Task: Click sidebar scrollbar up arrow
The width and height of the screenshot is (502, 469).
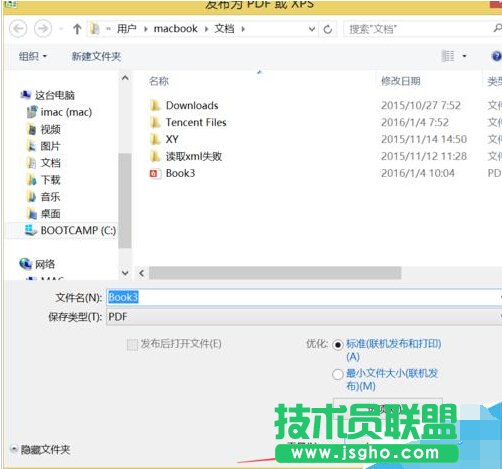Action: click(x=125, y=78)
